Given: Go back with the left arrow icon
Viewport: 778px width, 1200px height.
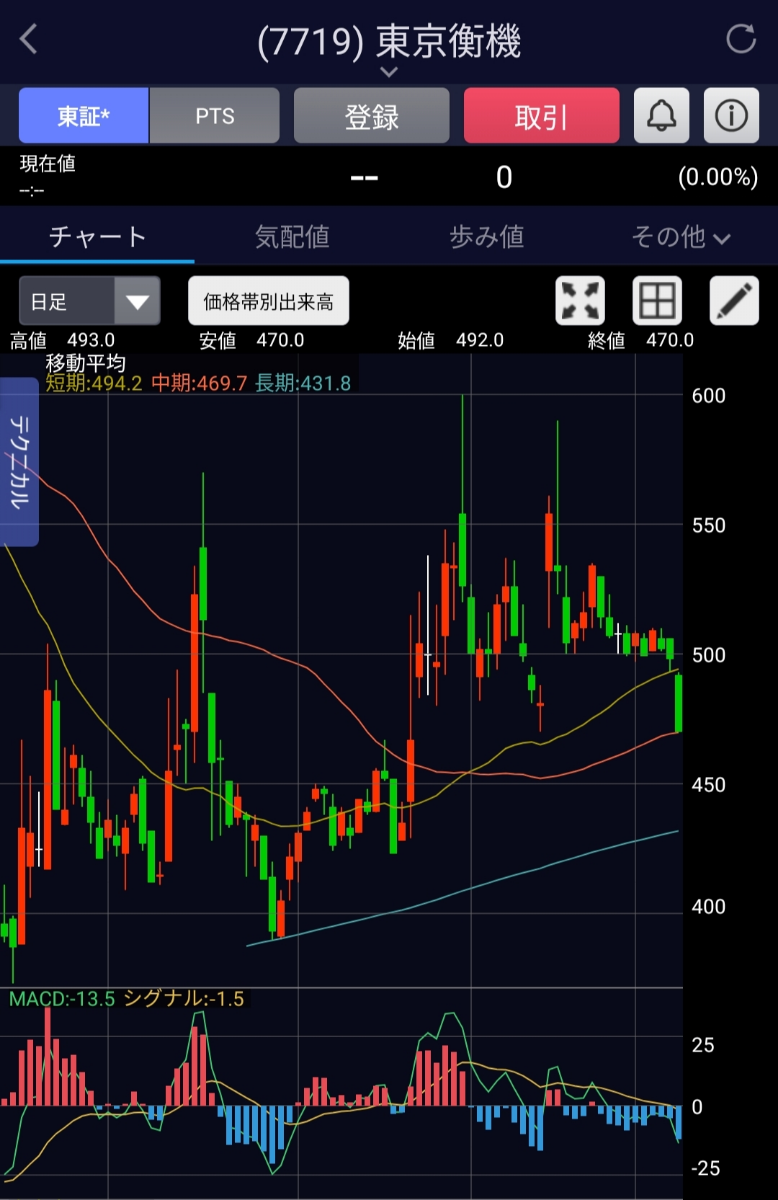Looking at the screenshot, I should (28, 40).
